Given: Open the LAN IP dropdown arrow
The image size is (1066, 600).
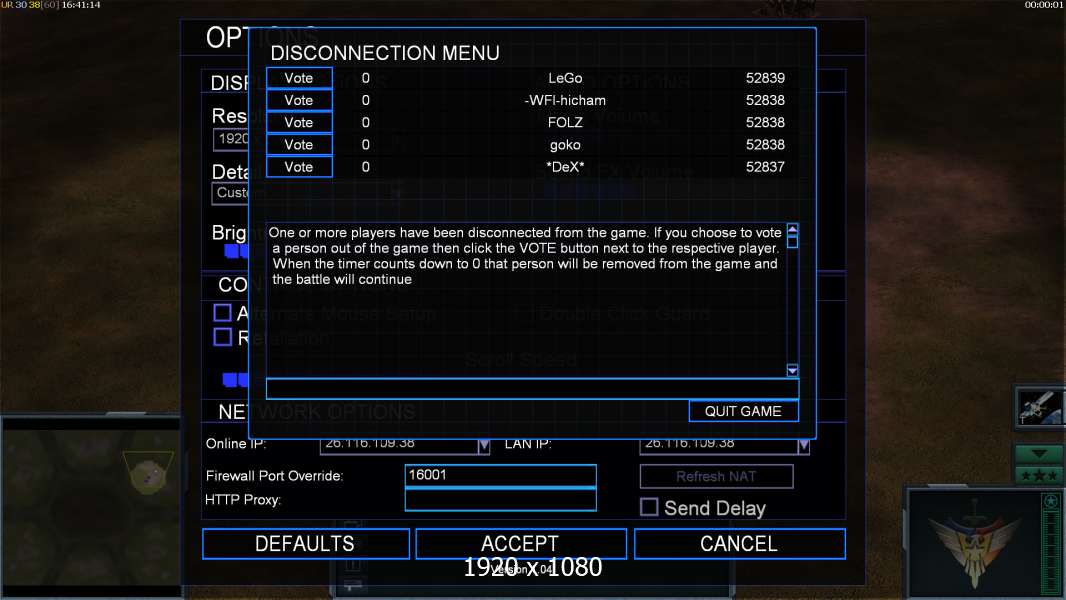Looking at the screenshot, I should click(x=804, y=446).
